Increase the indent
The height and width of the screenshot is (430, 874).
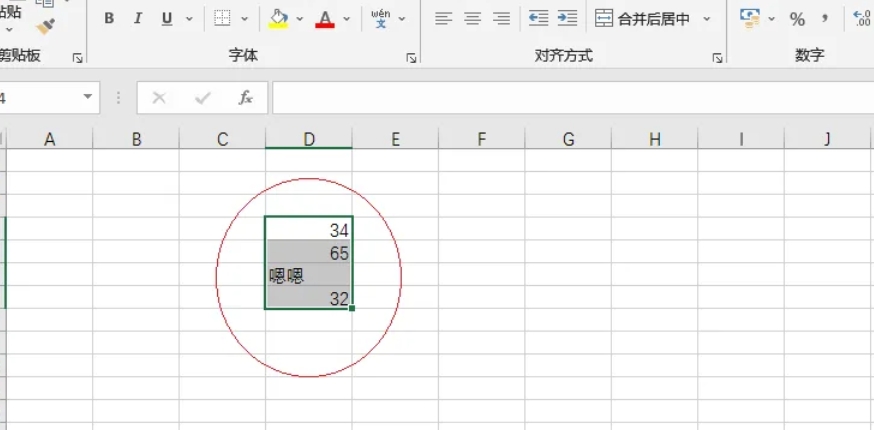[x=567, y=18]
